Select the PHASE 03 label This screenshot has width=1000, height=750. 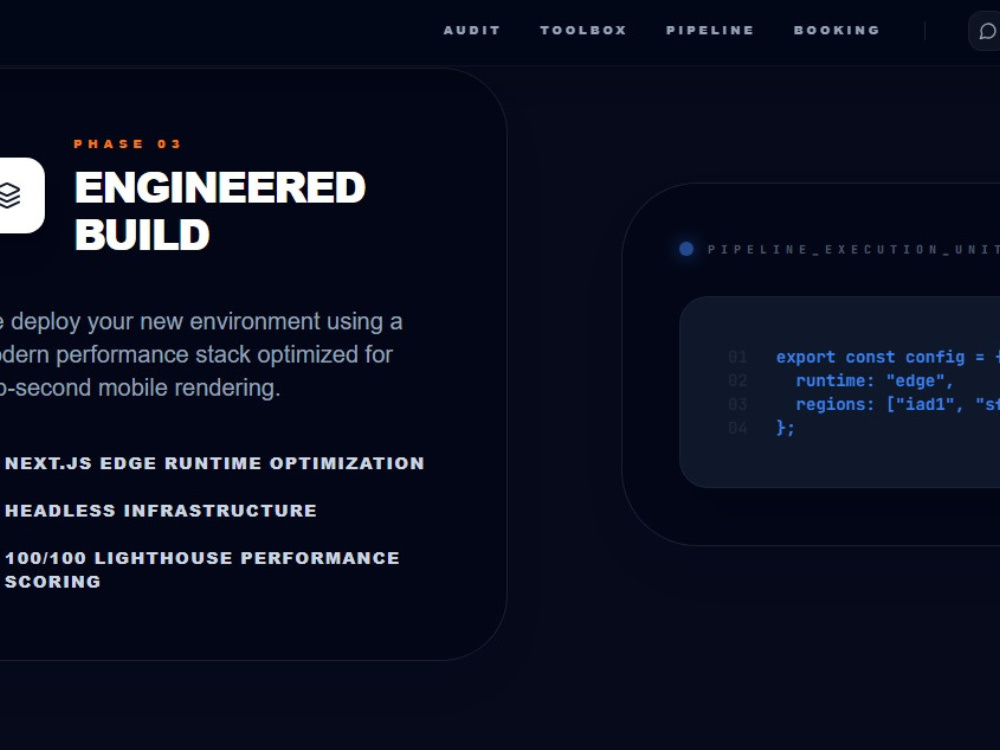point(128,144)
